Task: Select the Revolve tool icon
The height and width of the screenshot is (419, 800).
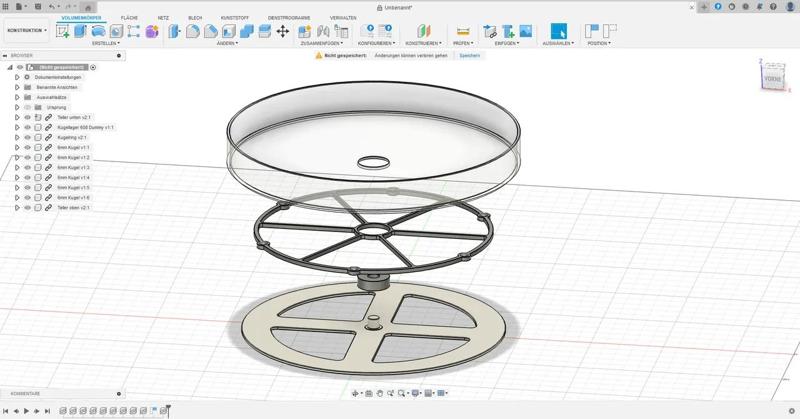Action: (98, 31)
